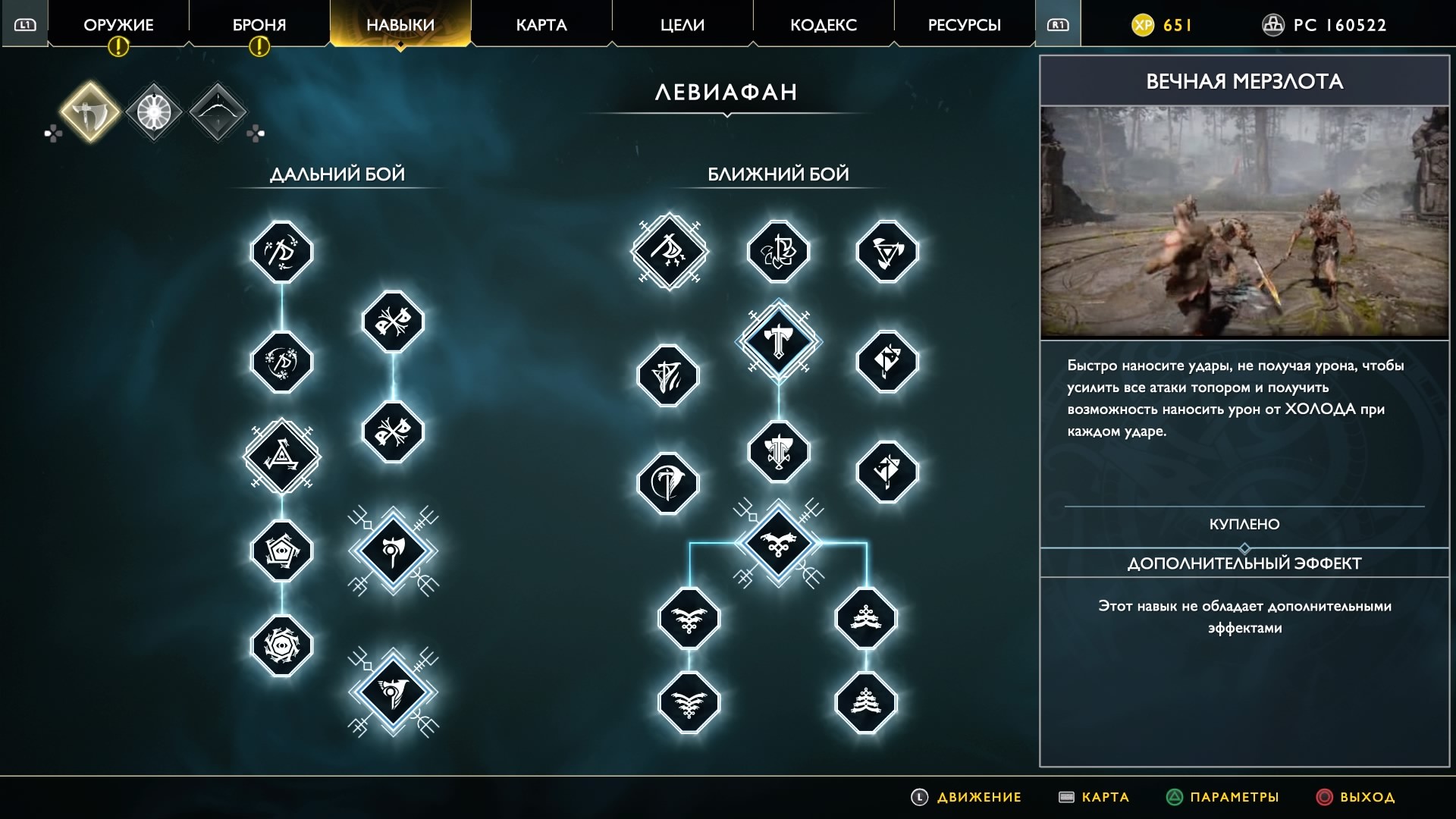Image resolution: width=1456 pixels, height=819 pixels.
Task: Click the top axe-throw skill under ДАЛЬНИЙ БОЙ
Action: (x=282, y=252)
